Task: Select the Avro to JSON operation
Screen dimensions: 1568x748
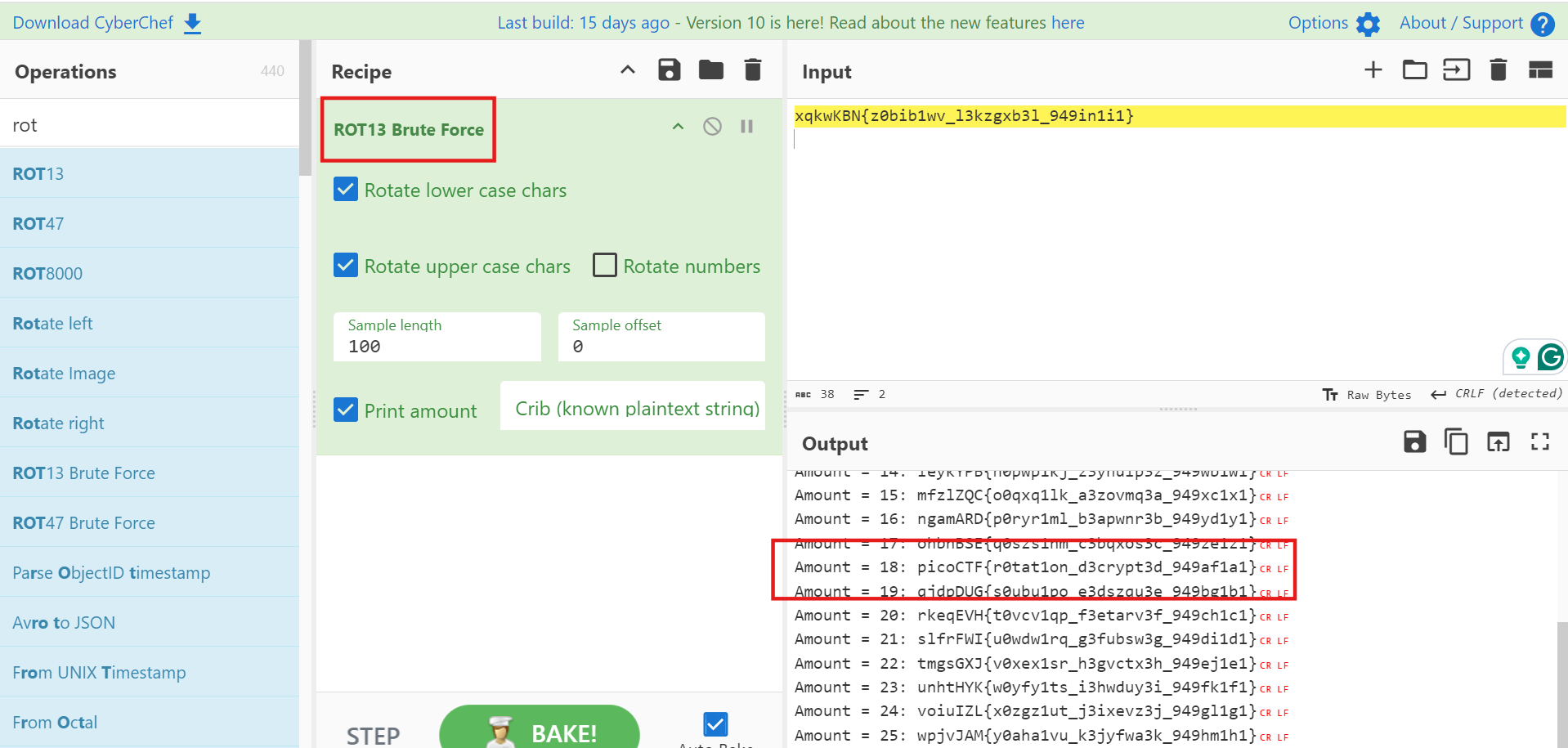Action: tap(150, 622)
